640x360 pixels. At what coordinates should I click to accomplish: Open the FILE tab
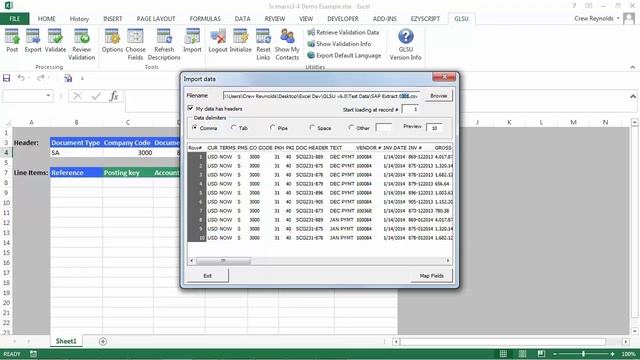pyautogui.click(x=15, y=19)
